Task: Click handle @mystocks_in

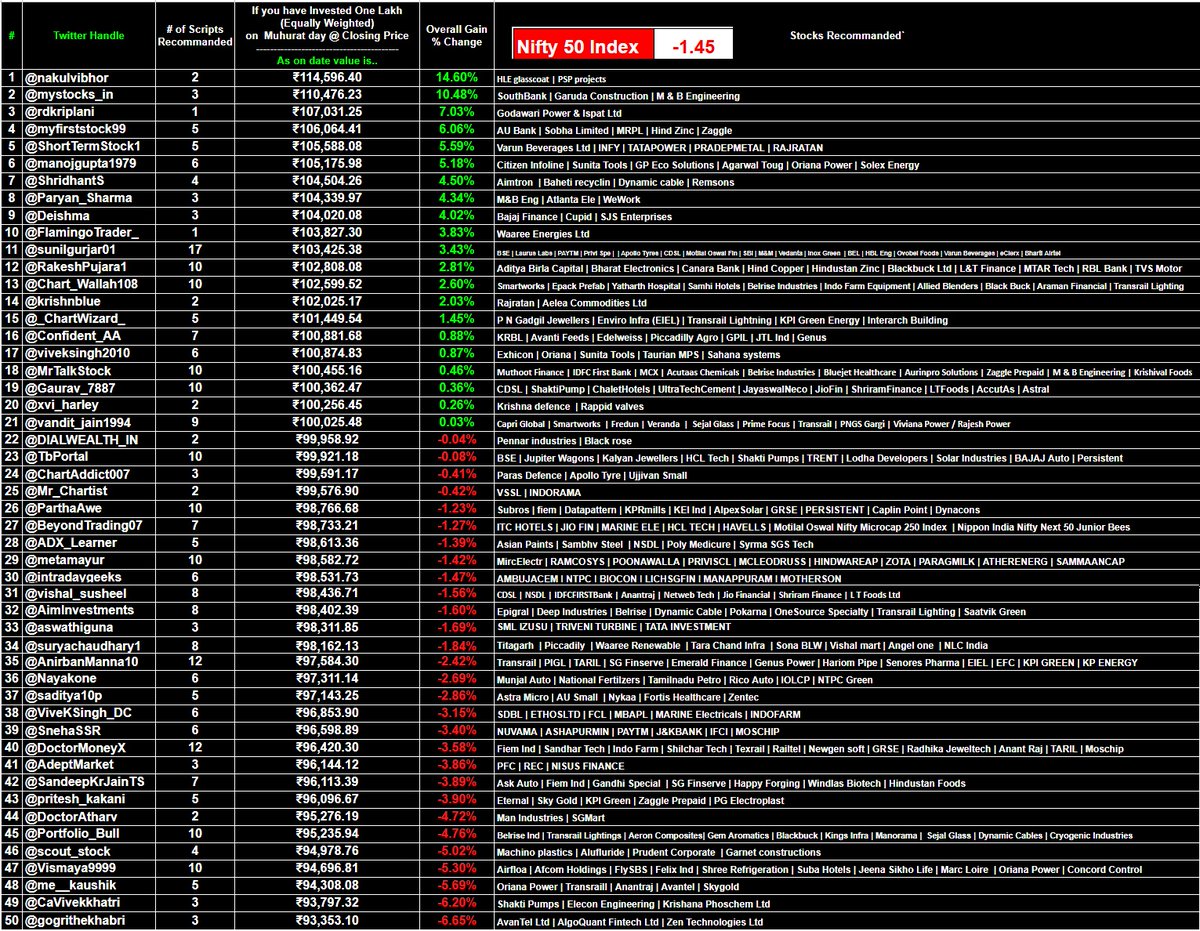Action: [x=69, y=95]
